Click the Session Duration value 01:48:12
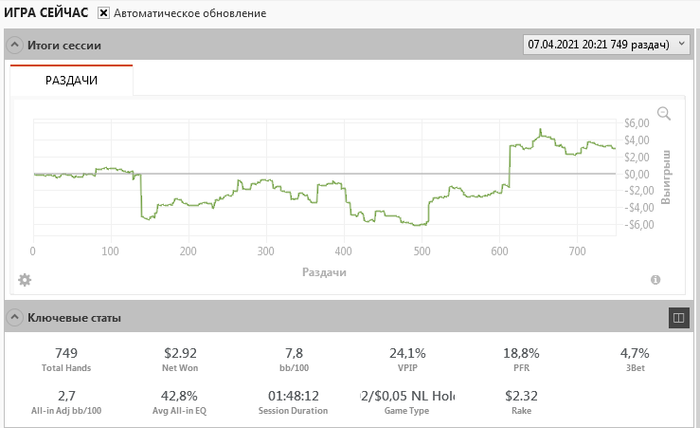700x428 pixels. point(294,395)
